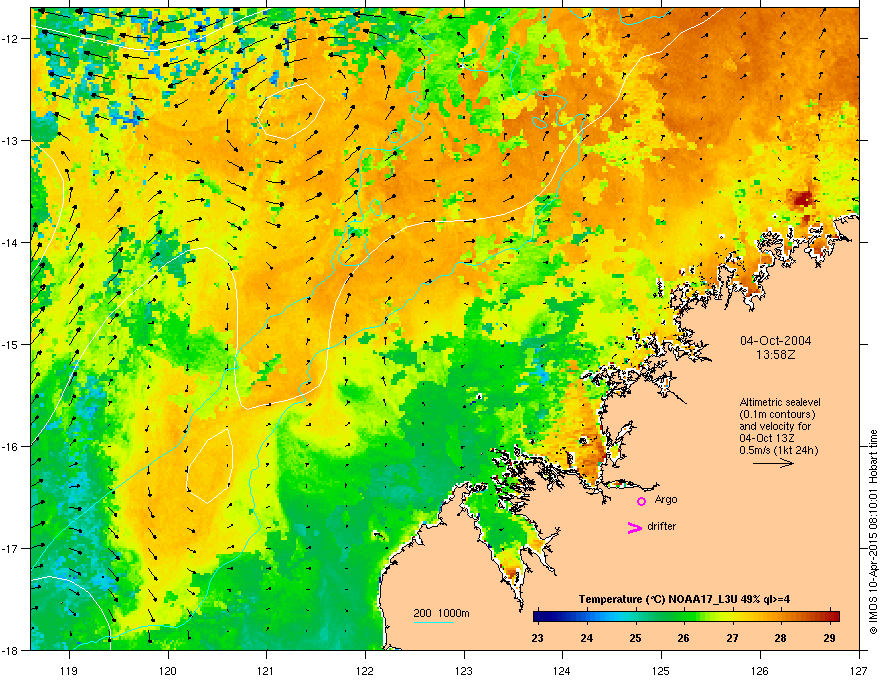Click the 04-Oct 13Z velocity legend line

[766, 438]
